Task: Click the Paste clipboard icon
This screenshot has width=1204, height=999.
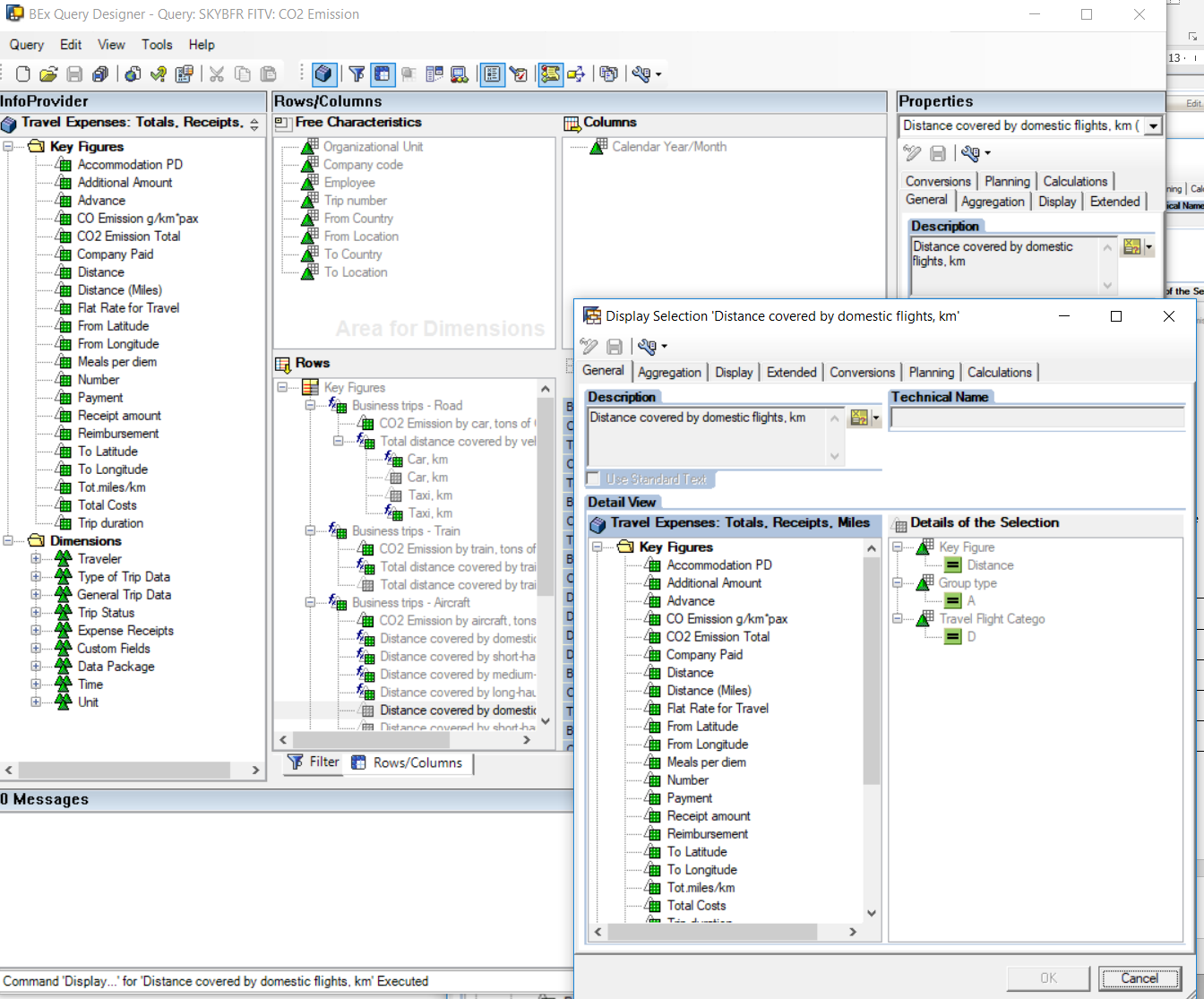Action: pyautogui.click(x=268, y=74)
